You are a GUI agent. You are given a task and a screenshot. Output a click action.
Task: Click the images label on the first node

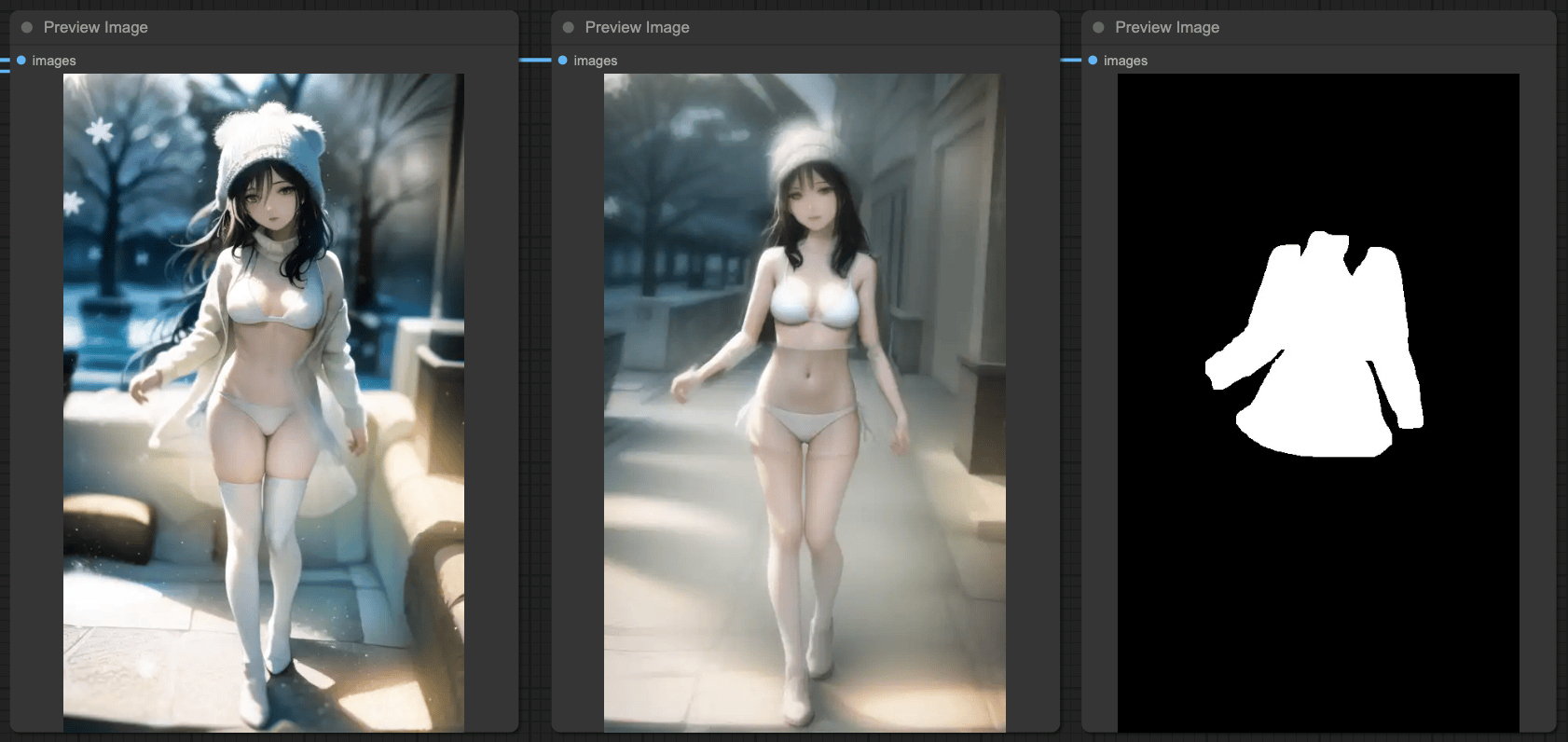(54, 61)
